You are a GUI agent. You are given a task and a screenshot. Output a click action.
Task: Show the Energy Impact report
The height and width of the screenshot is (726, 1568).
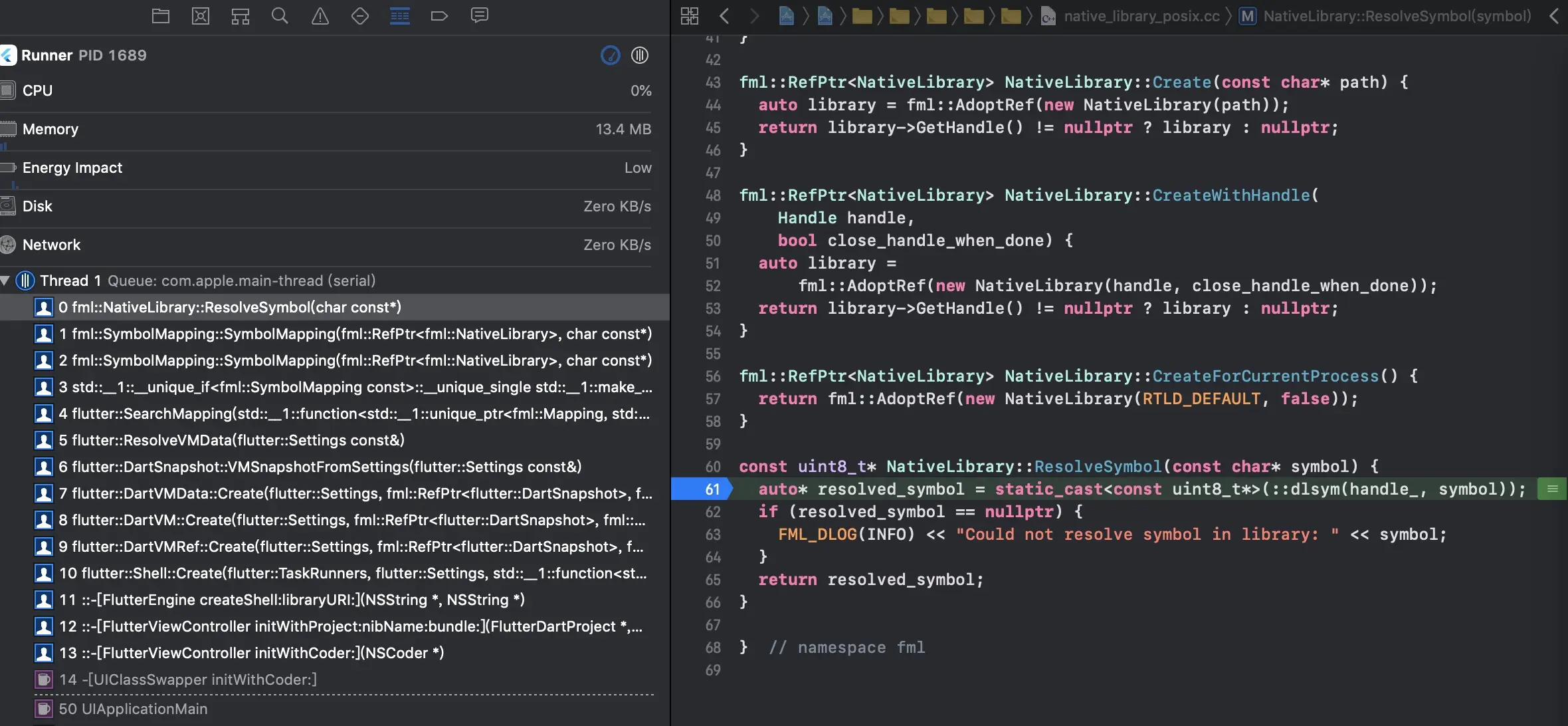pyautogui.click(x=326, y=168)
